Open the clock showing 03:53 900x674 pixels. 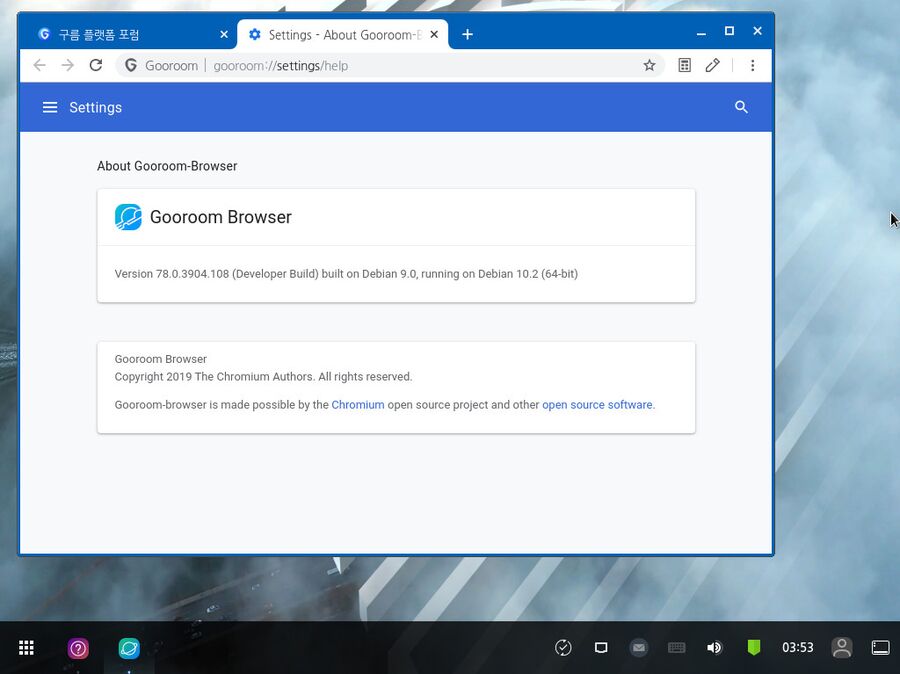click(797, 648)
